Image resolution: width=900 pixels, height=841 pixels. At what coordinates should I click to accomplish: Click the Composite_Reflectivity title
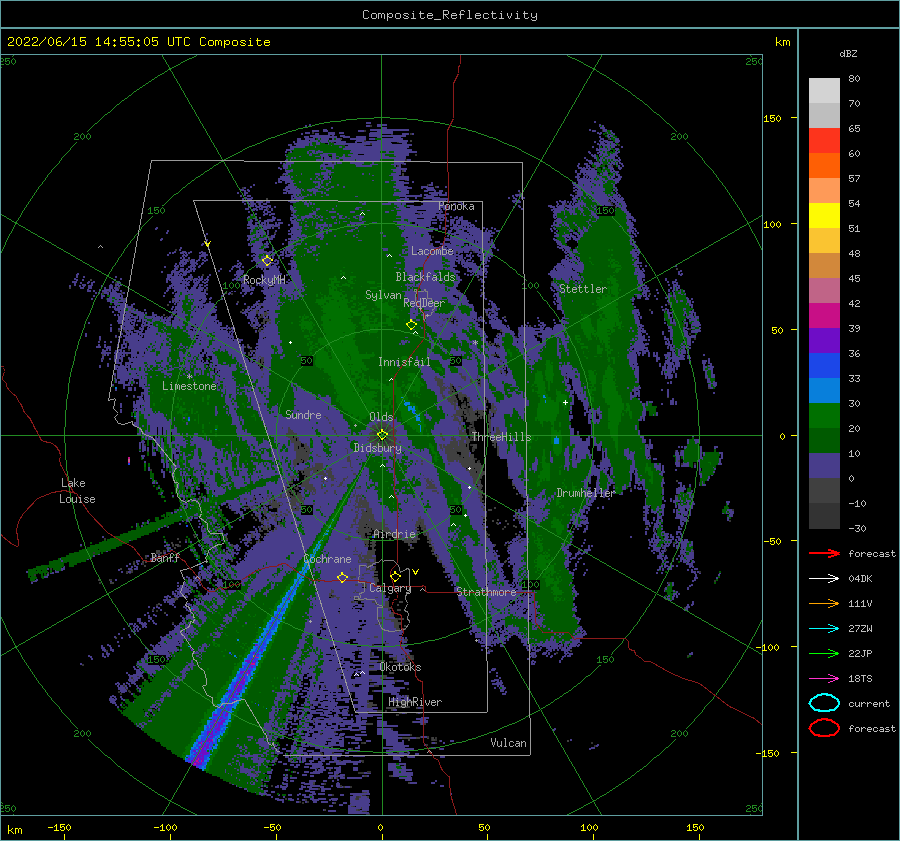(450, 15)
